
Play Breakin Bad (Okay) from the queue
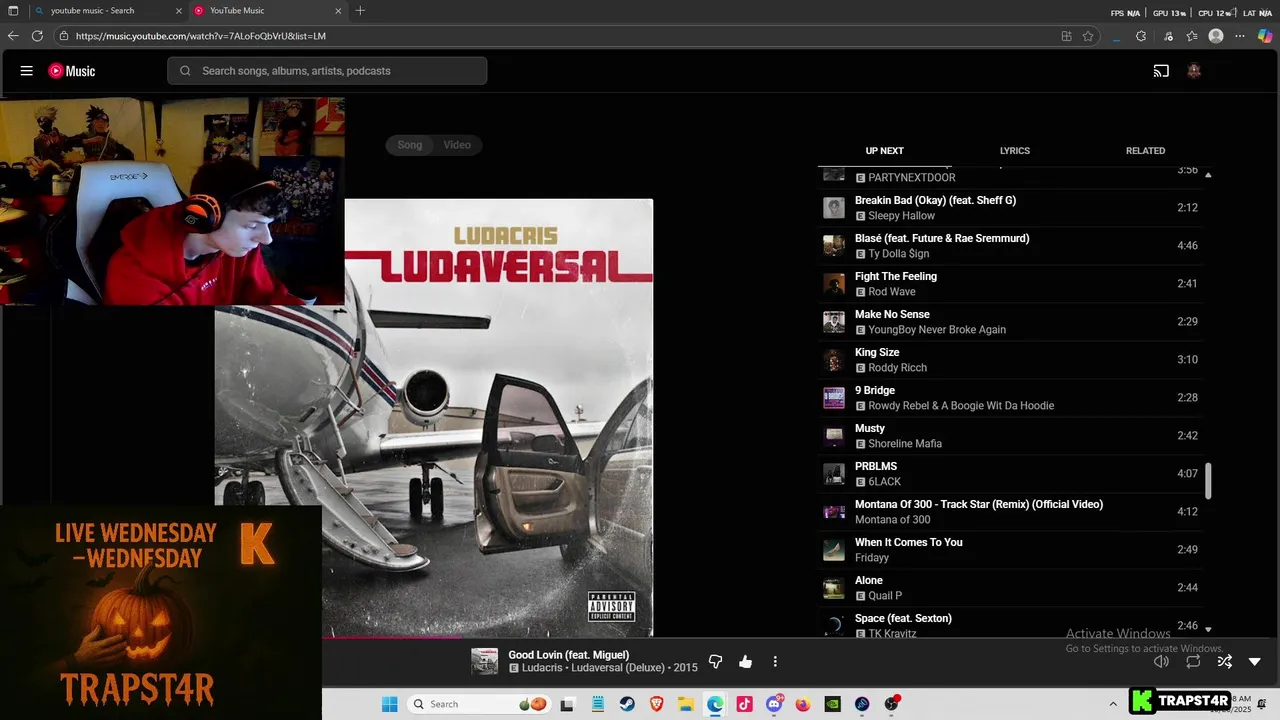[x=1010, y=208]
